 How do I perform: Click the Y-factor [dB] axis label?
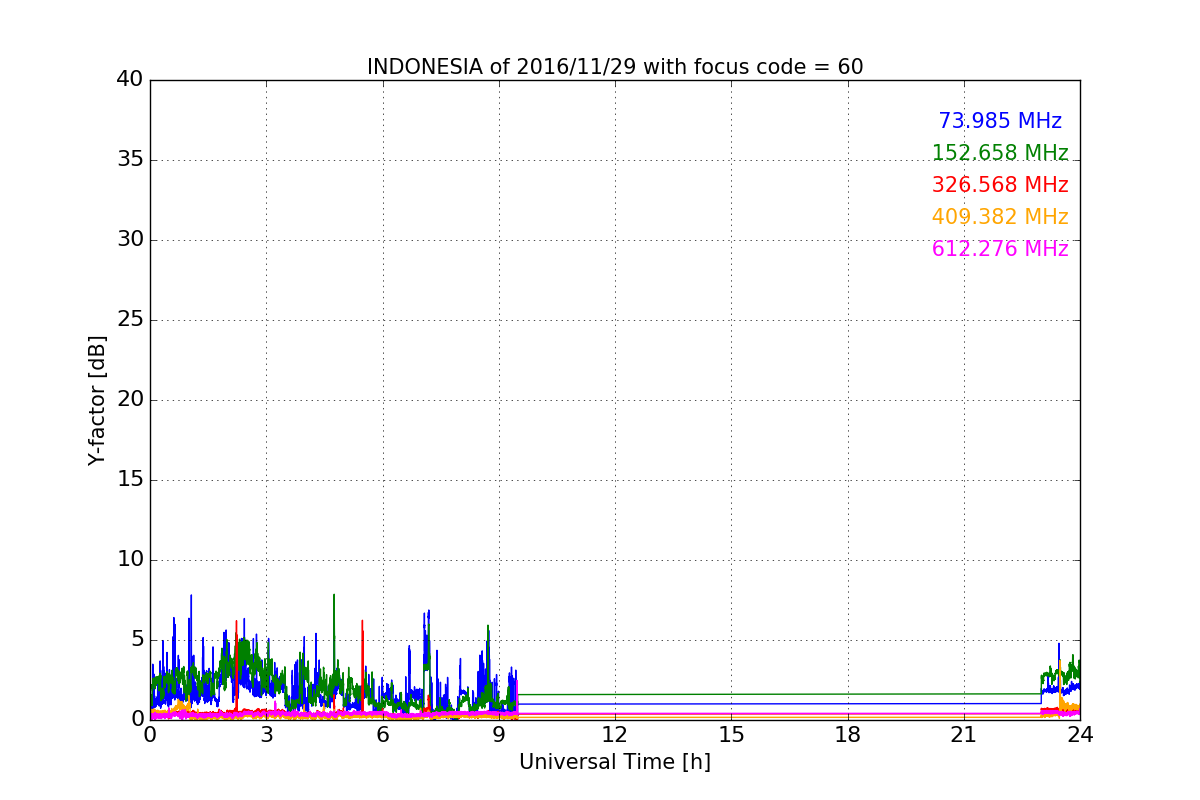point(97,400)
